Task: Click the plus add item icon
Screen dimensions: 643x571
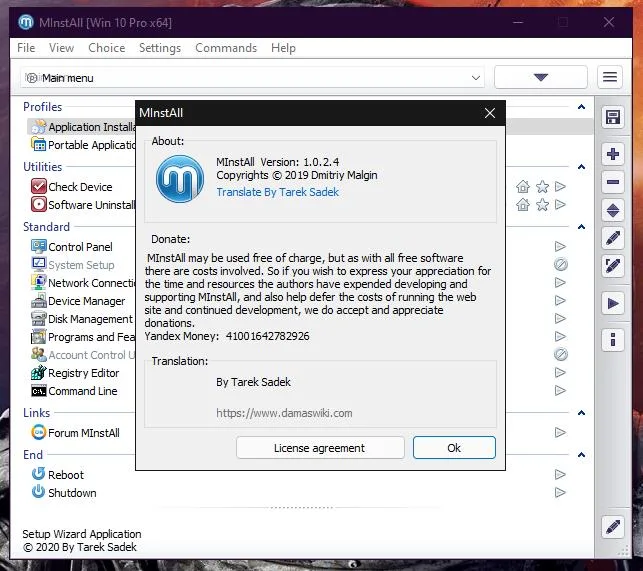Action: 613,154
